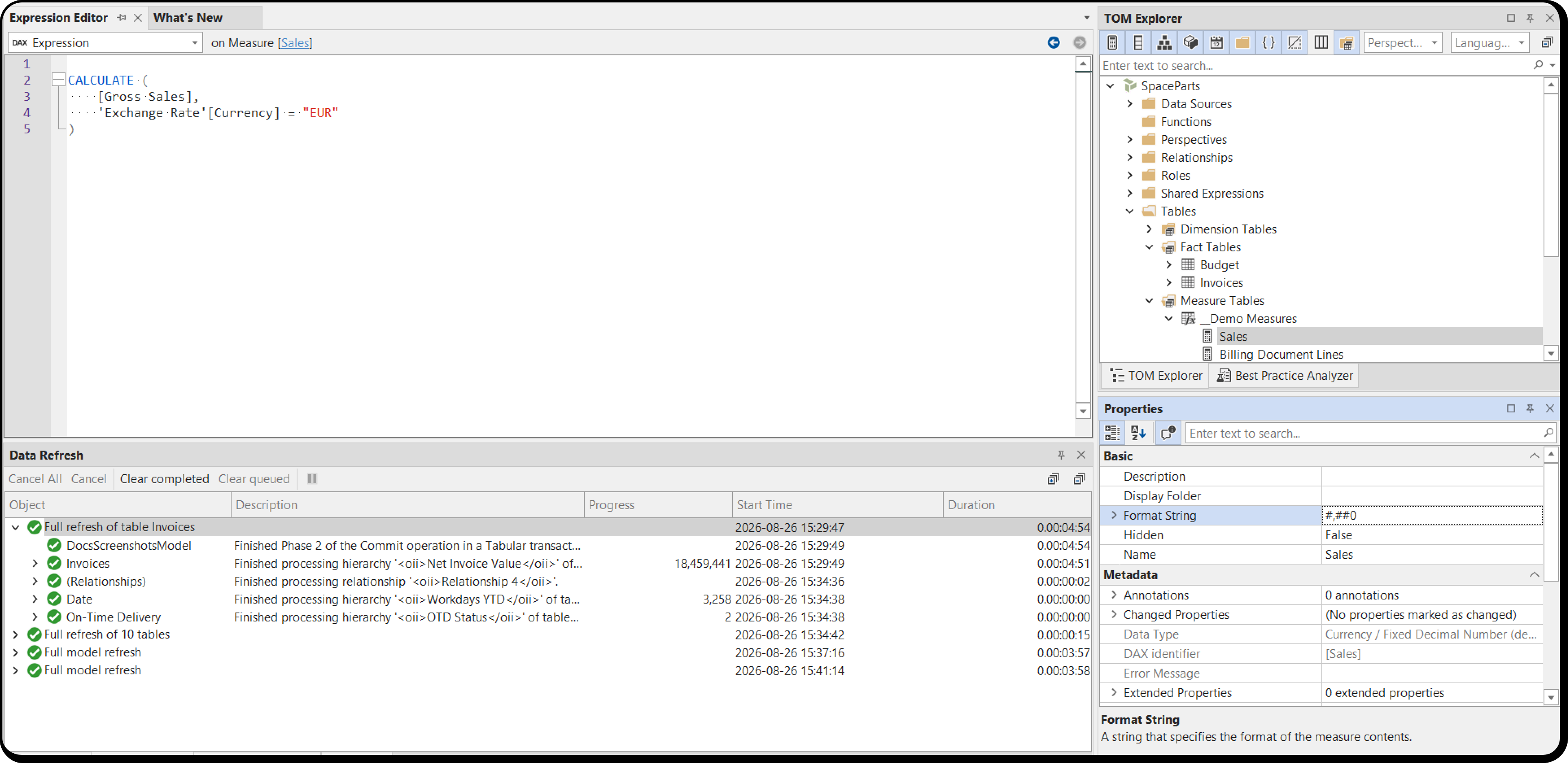The width and height of the screenshot is (1568, 763).
Task: Toggle the calendar icon in TOM Explorer toolbar
Action: 1216,43
